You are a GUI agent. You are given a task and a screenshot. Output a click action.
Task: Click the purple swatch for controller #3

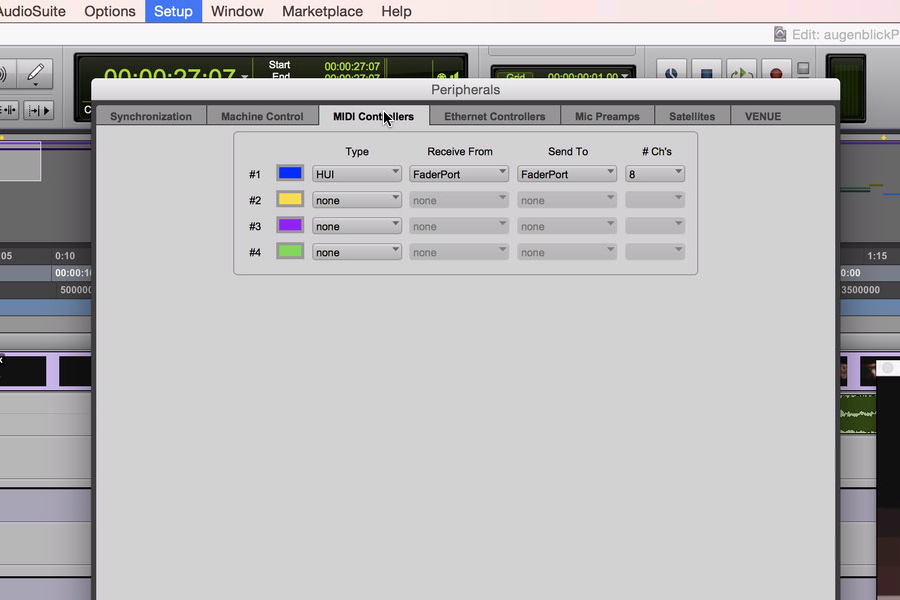(x=290, y=226)
